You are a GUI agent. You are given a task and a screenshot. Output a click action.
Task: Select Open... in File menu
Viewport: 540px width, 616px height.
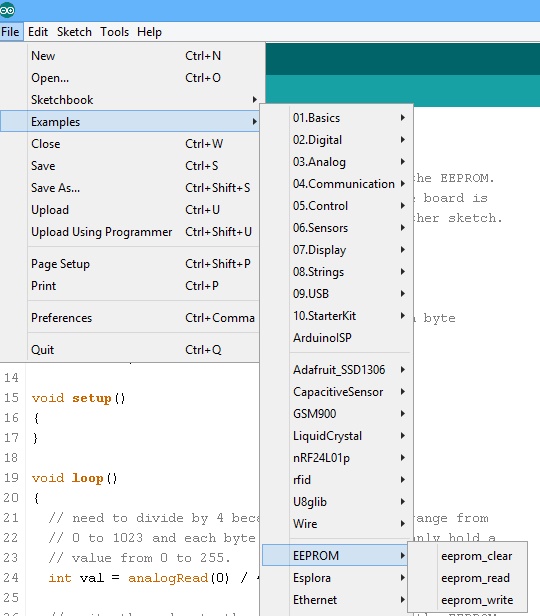130,78
